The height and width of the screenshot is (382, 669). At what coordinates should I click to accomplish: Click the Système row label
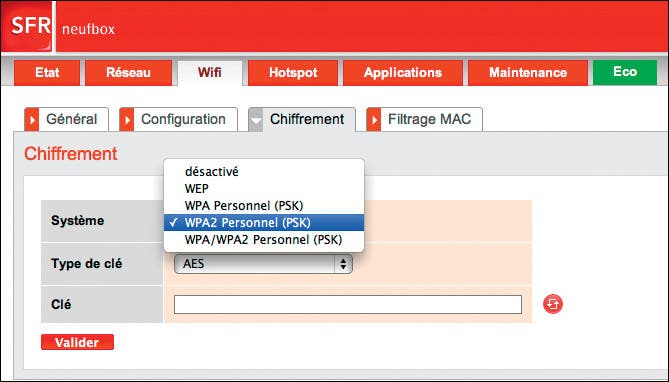point(78,221)
